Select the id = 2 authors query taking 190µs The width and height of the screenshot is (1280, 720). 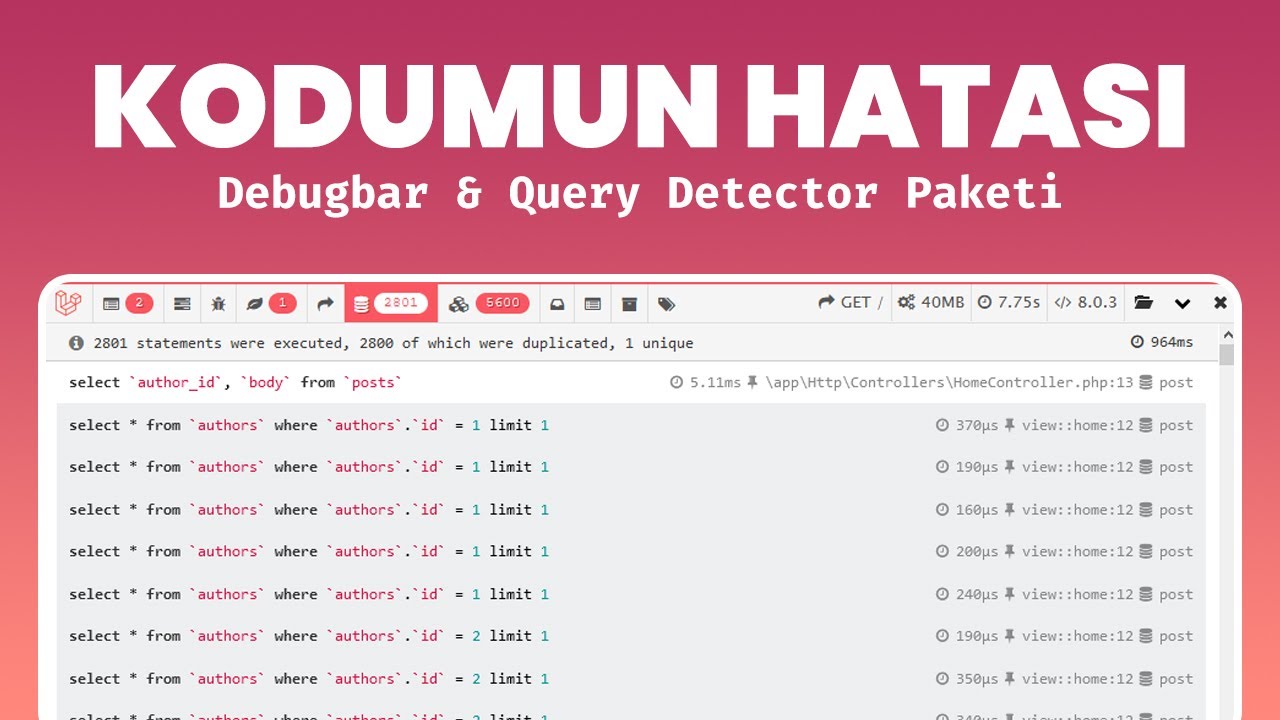[631, 636]
